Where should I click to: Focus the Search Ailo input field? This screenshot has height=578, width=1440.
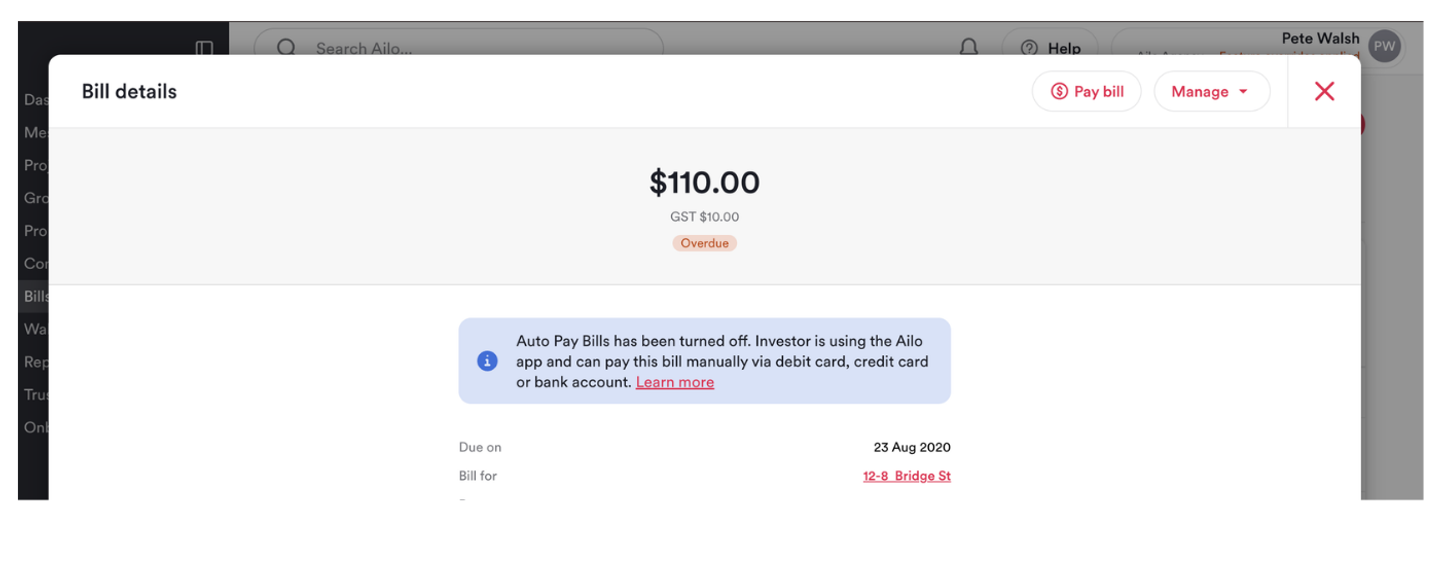tap(459, 48)
